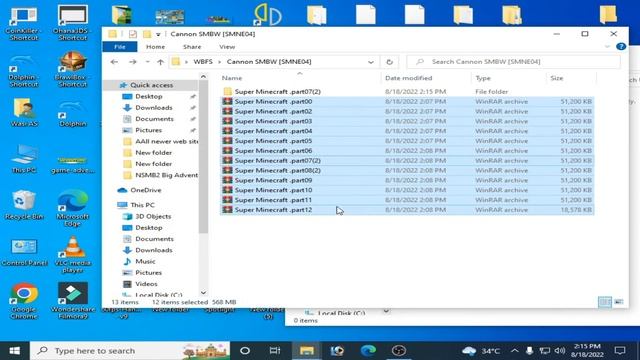Open Downloads under Quick access
The height and width of the screenshot is (360, 640).
click(153, 108)
